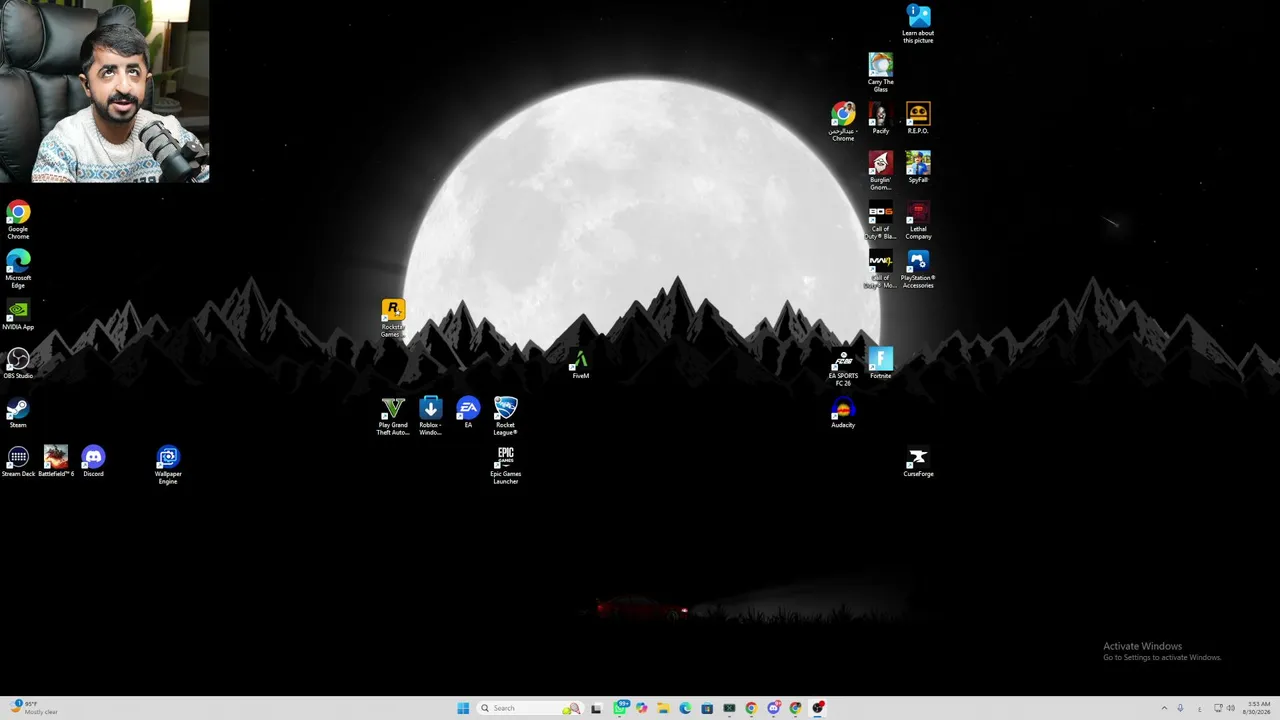Expand the hidden system tray icons
This screenshot has height=720, width=1280.
tap(1164, 708)
